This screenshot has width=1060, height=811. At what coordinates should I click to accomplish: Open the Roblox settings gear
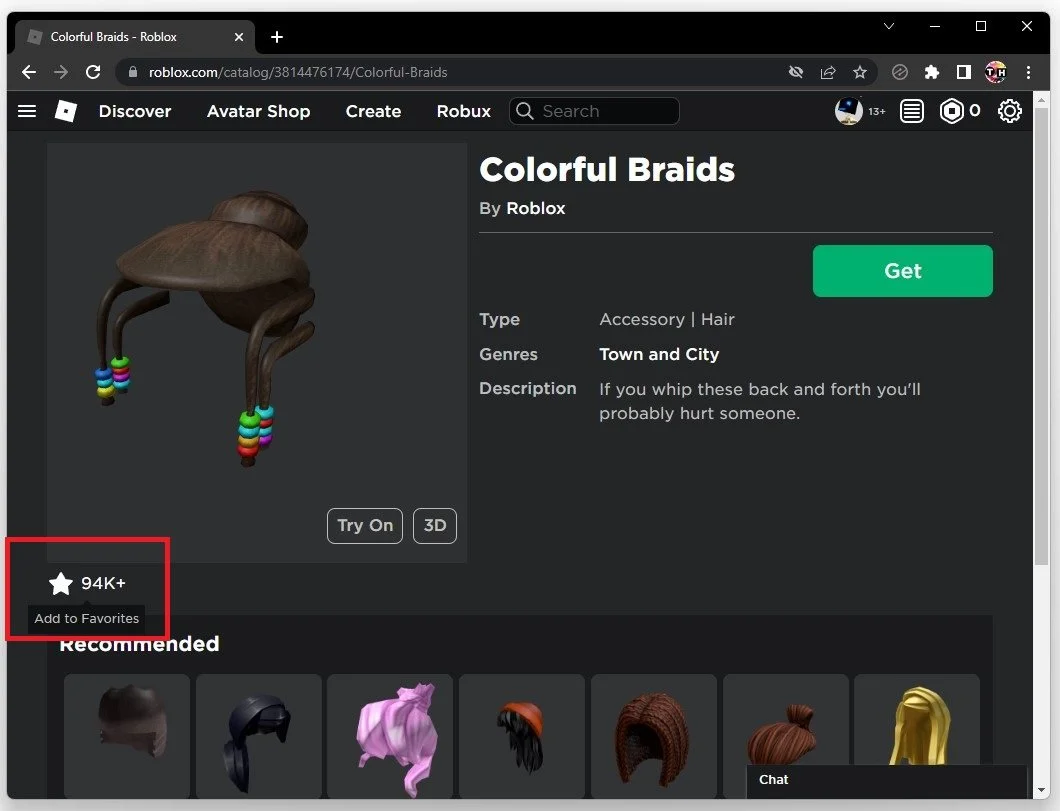1009,111
